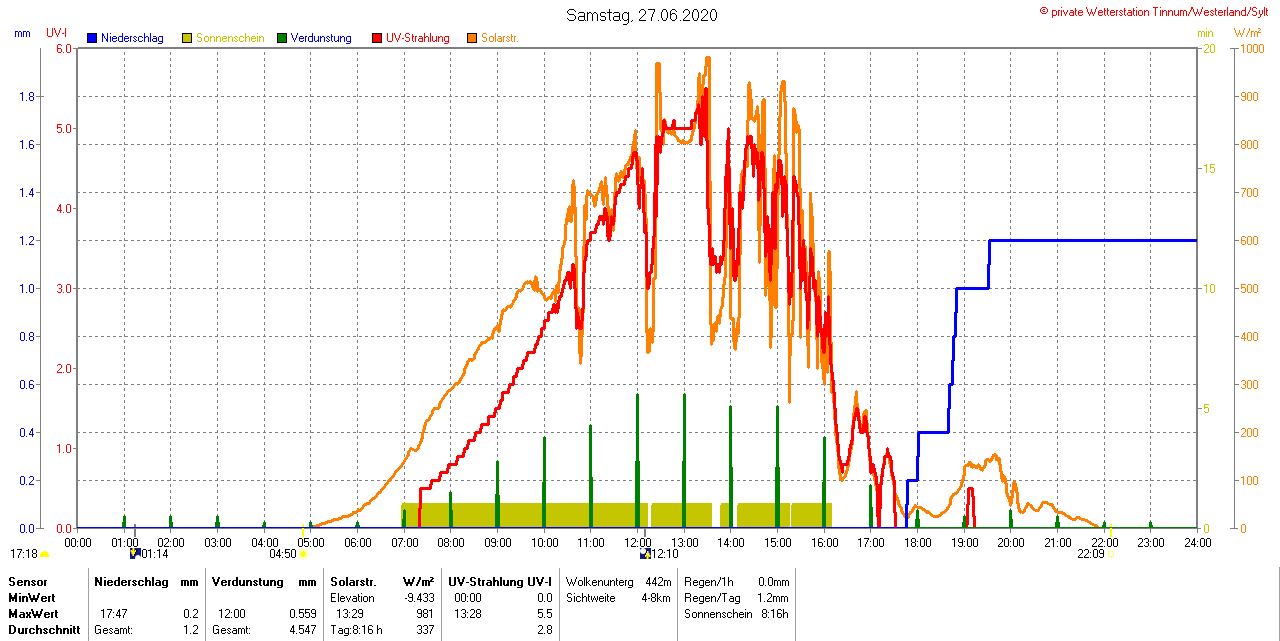Select the Niederschlag legend label
The image size is (1280, 641).
pyautogui.click(x=133, y=38)
